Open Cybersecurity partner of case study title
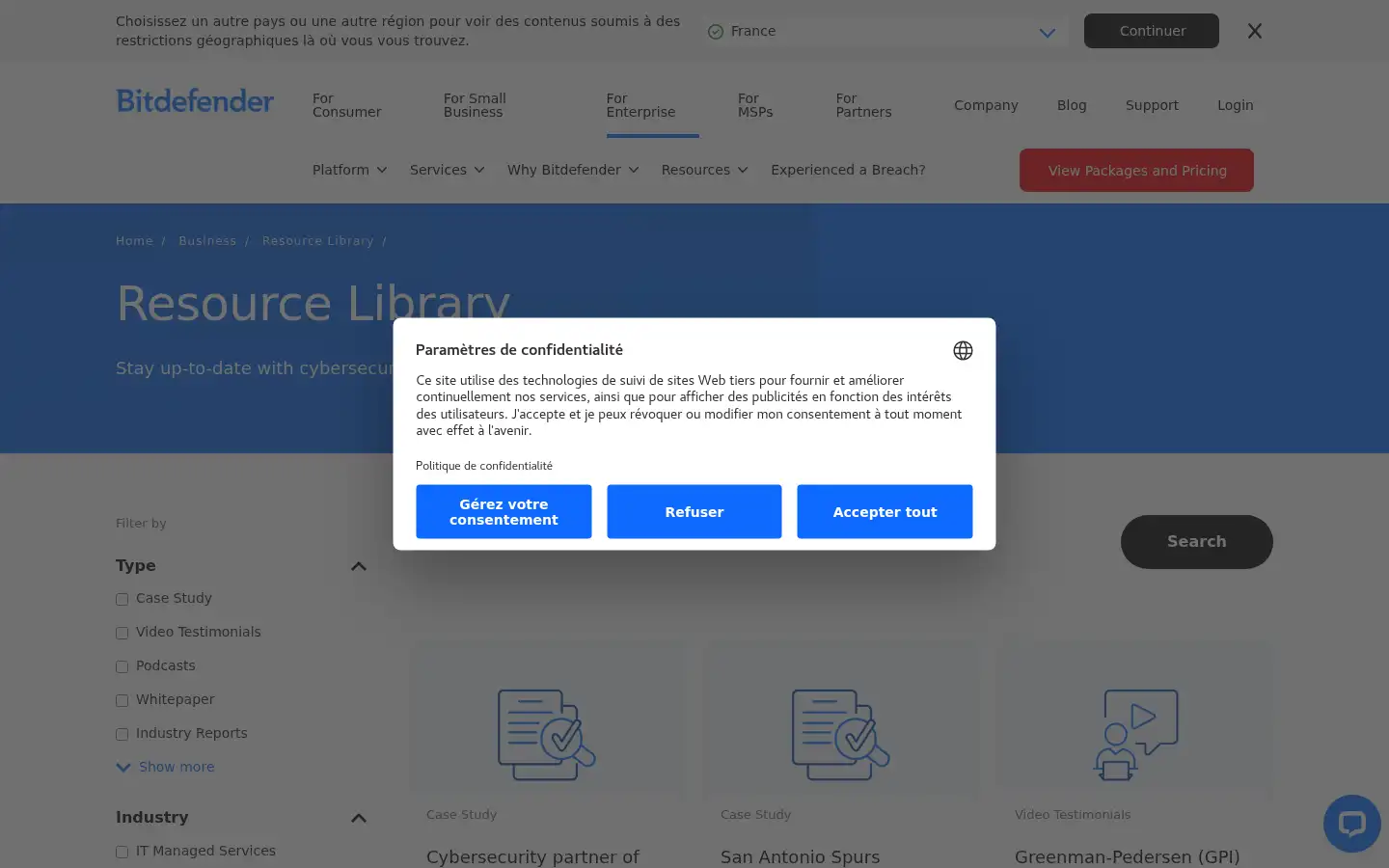Image resolution: width=1389 pixels, height=868 pixels. (x=532, y=856)
